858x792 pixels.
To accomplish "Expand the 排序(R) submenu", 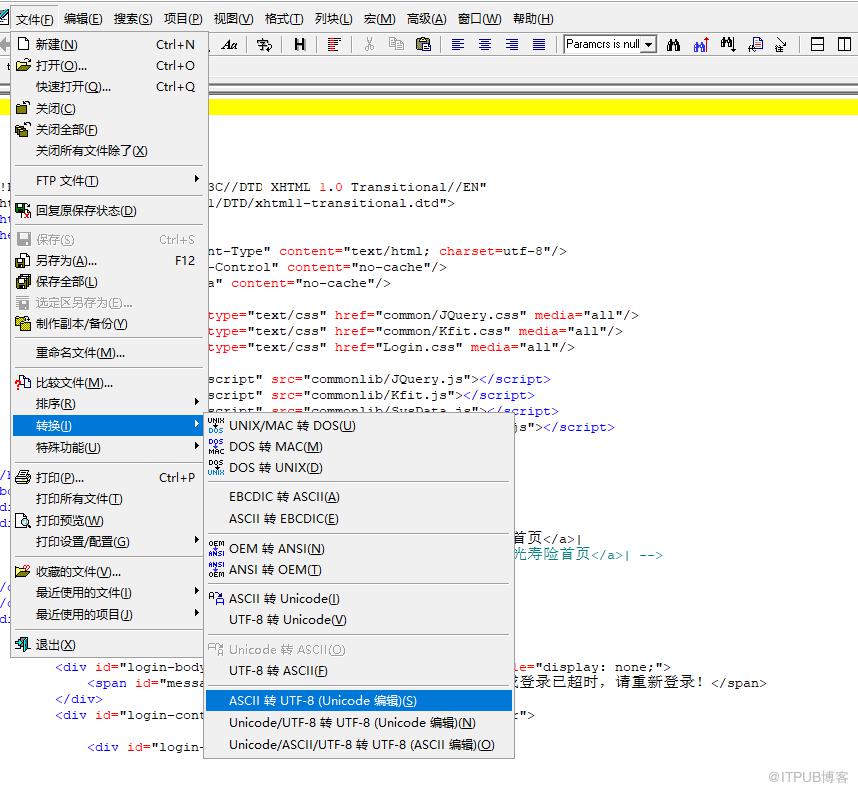I will tap(108, 404).
